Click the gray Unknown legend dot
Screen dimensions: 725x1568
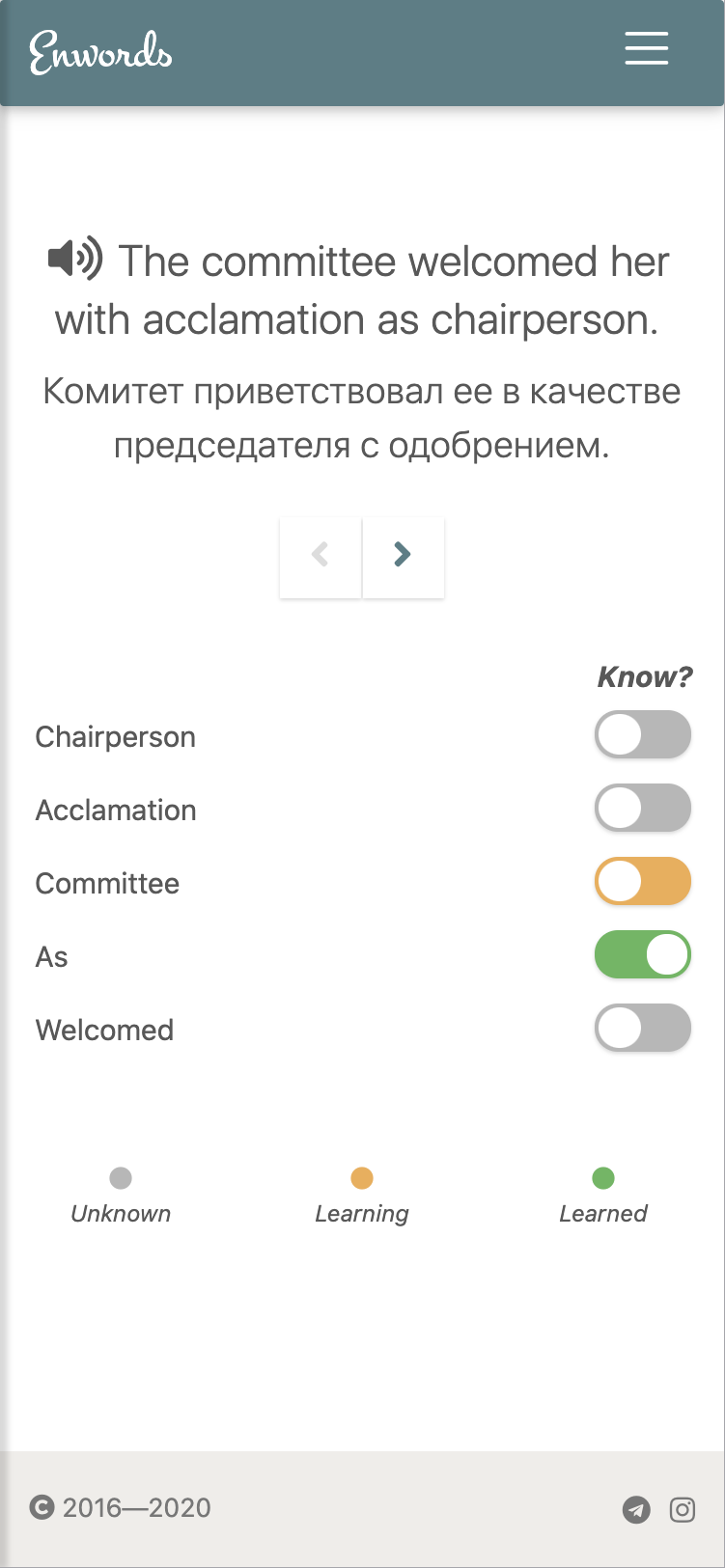pos(121,1178)
